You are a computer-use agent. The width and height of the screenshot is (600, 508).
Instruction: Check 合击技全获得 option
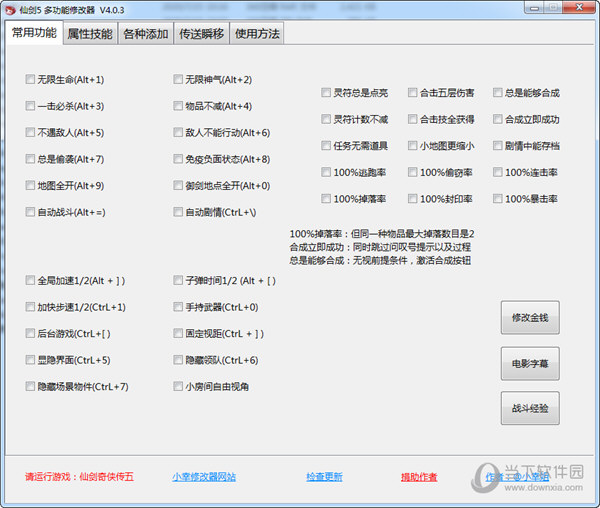tap(412, 119)
